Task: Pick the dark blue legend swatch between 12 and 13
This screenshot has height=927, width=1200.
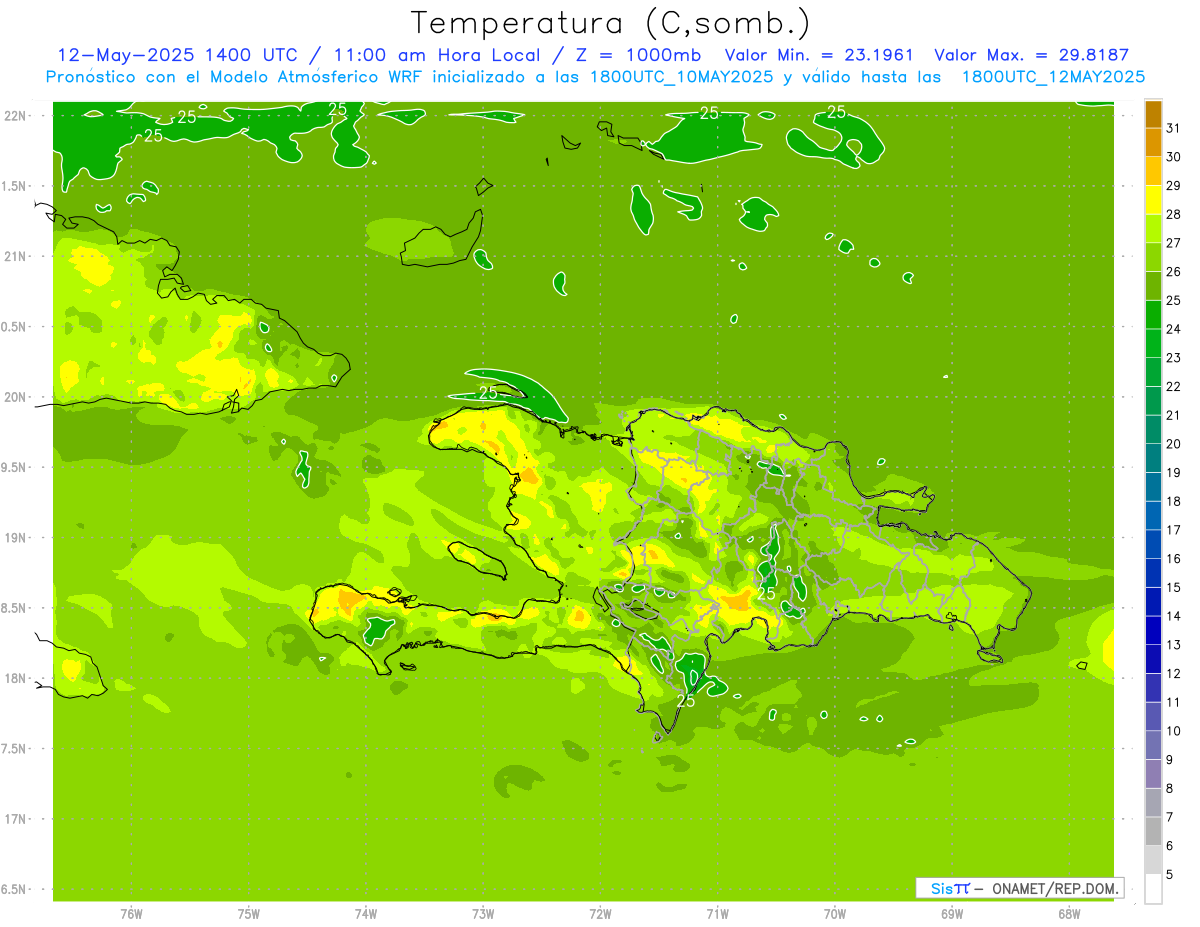Action: (1153, 659)
